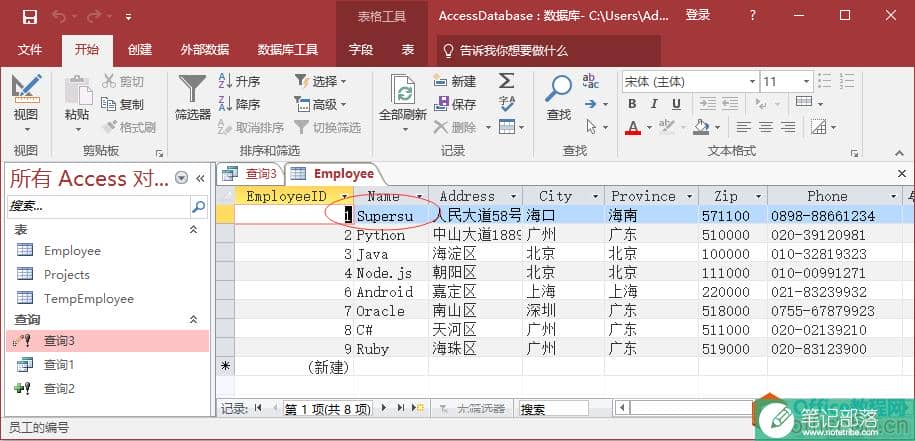Click Save record (保存) button
915x441 pixels.
point(455,104)
